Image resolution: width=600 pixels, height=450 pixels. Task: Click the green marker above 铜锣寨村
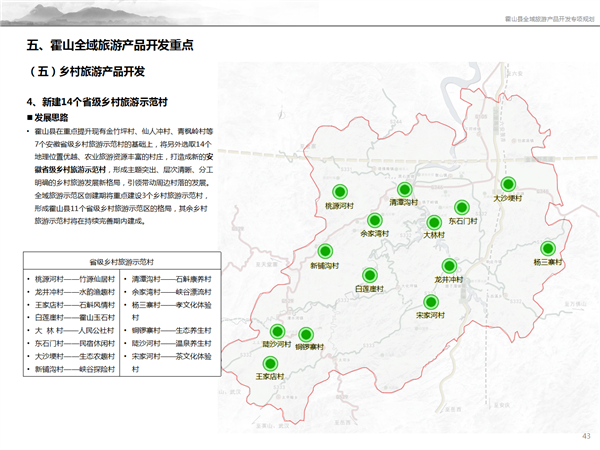click(306, 335)
